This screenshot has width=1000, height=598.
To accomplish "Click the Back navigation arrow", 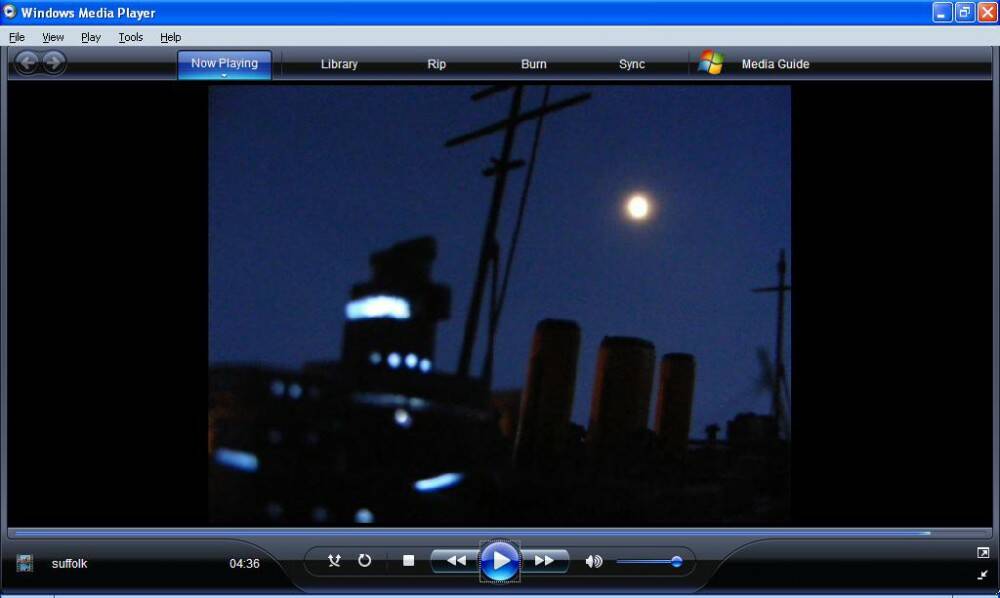I will pos(27,63).
